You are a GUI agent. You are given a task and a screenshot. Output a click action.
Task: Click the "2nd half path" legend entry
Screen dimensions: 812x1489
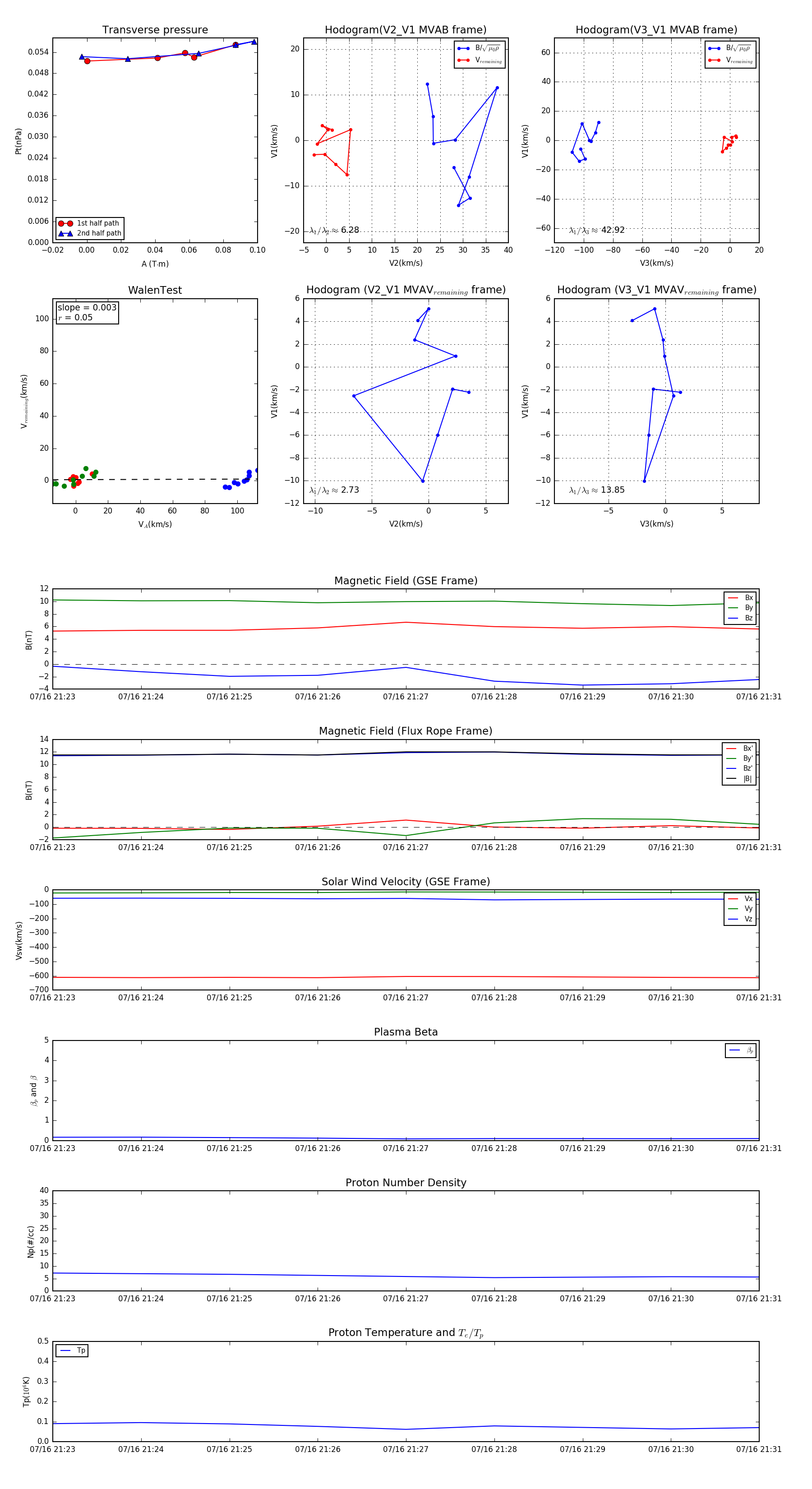90,234
